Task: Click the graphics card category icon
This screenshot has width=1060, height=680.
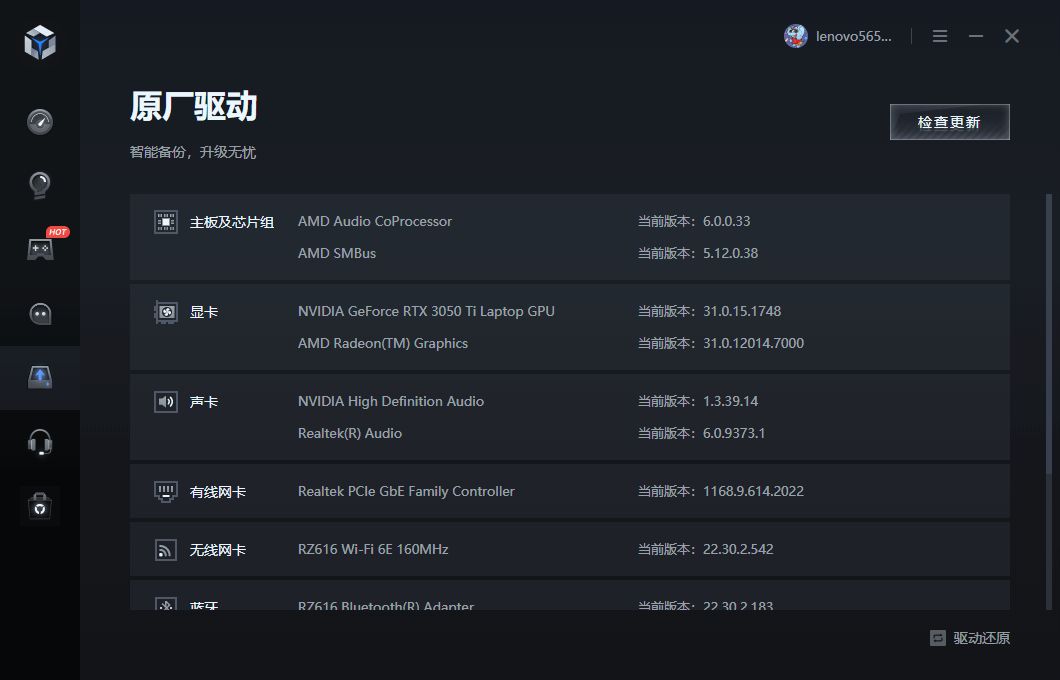Action: coord(166,312)
